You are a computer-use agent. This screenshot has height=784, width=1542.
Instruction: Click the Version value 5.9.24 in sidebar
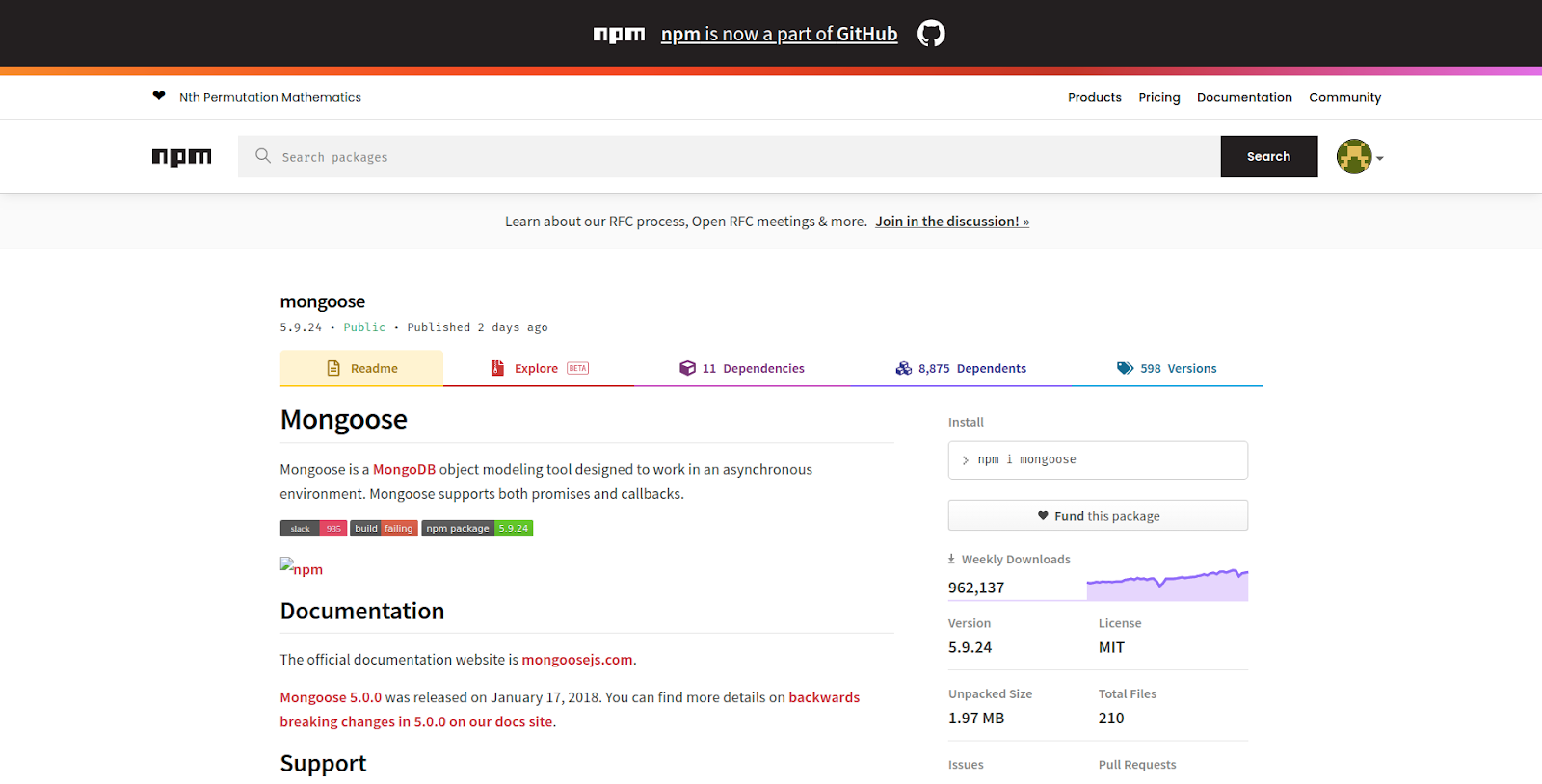tap(970, 647)
